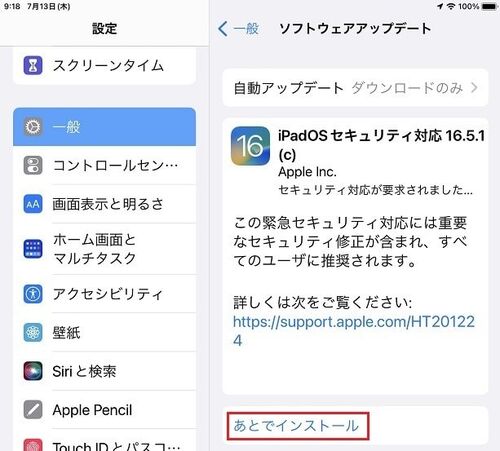Tap the Control Center switches icon
This screenshot has height=451, width=500.
tap(33, 165)
